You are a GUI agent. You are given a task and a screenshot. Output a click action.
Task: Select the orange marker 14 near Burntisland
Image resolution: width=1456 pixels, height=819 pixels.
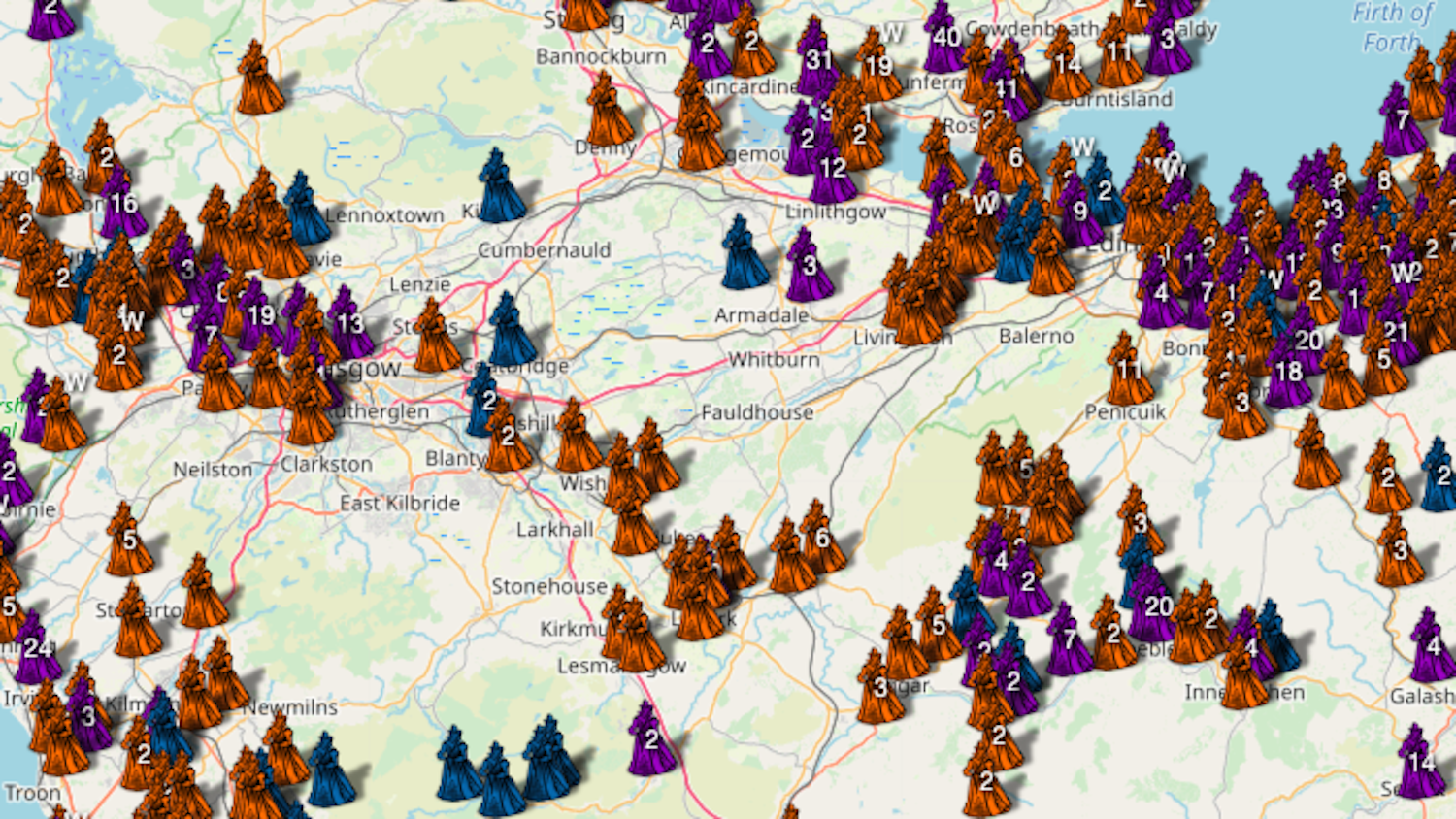pos(1066,65)
